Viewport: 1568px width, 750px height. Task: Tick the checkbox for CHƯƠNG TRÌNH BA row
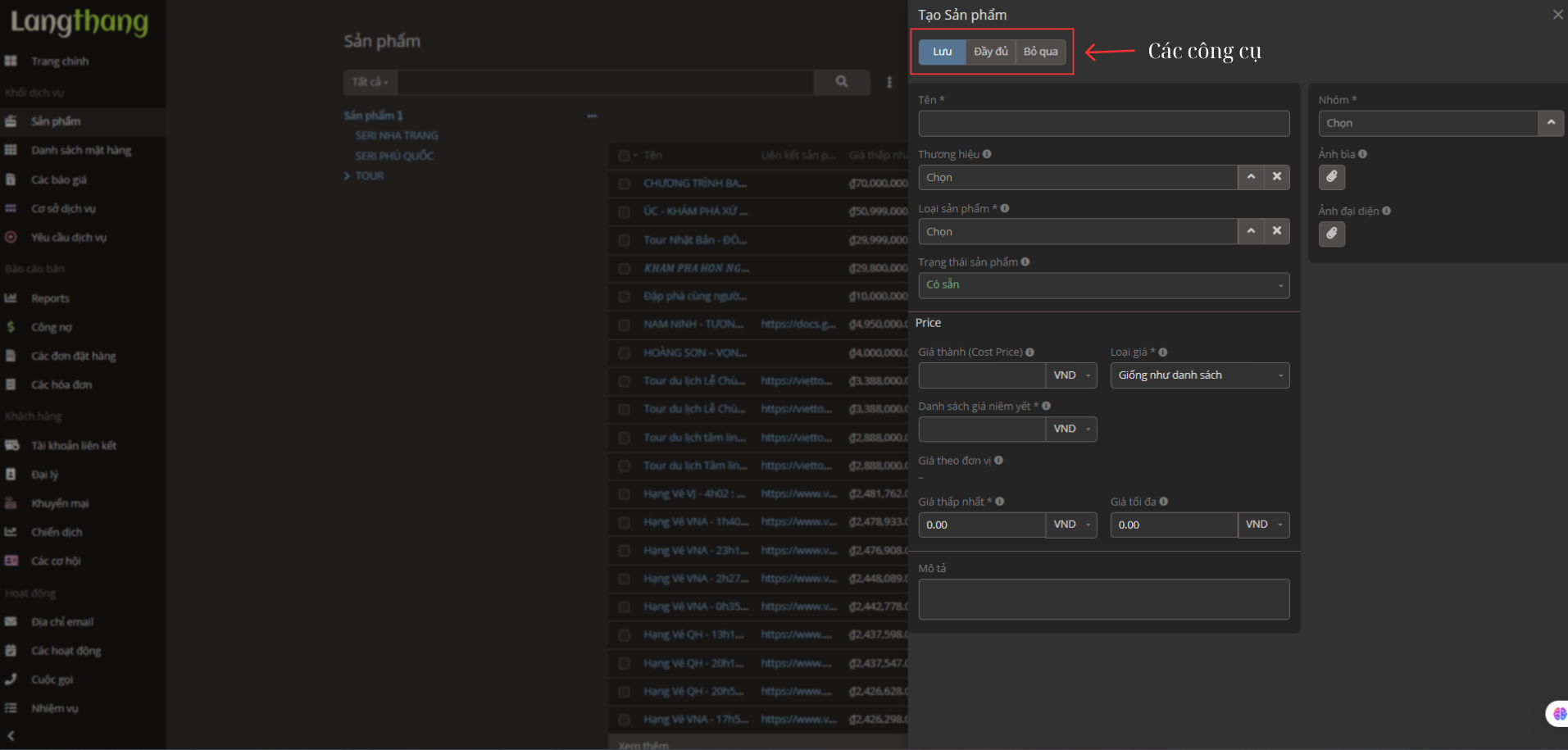[x=624, y=184]
